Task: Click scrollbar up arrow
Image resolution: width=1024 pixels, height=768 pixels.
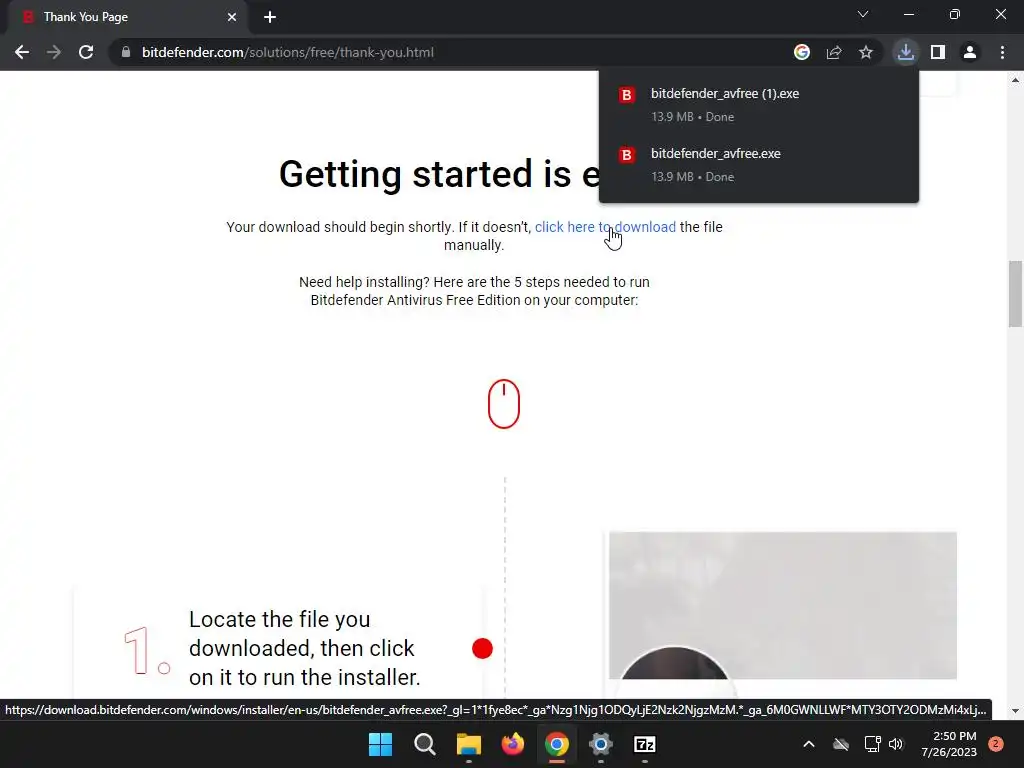Action: click(1015, 80)
